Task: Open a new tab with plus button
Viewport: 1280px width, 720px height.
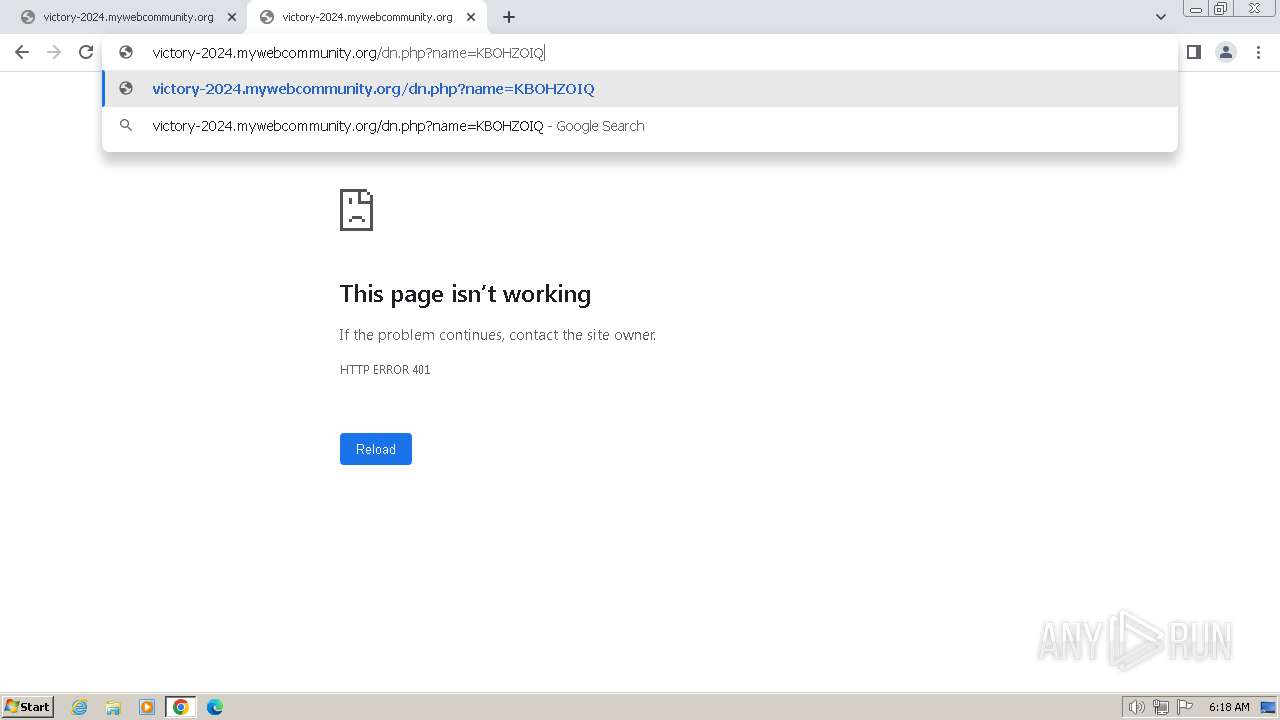Action: tap(509, 17)
